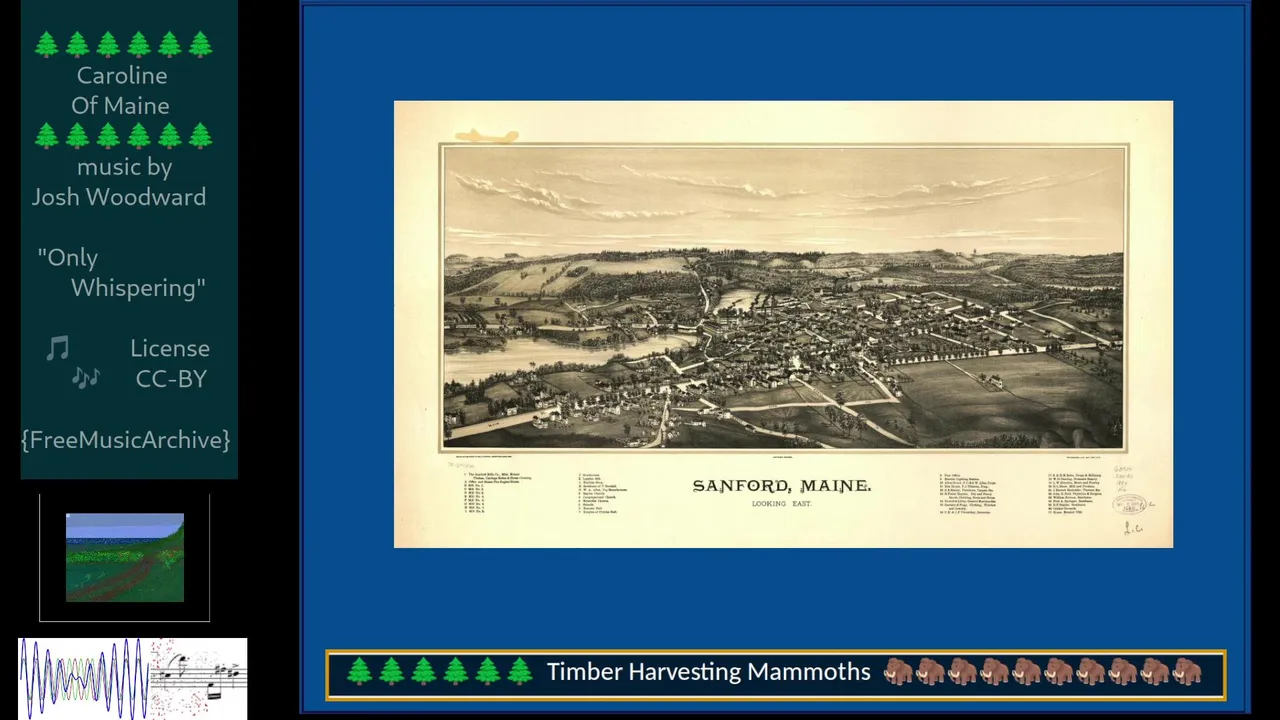Click the "Timber Harvesting Mammoths" banner text
1280x720 pixels.
(708, 672)
